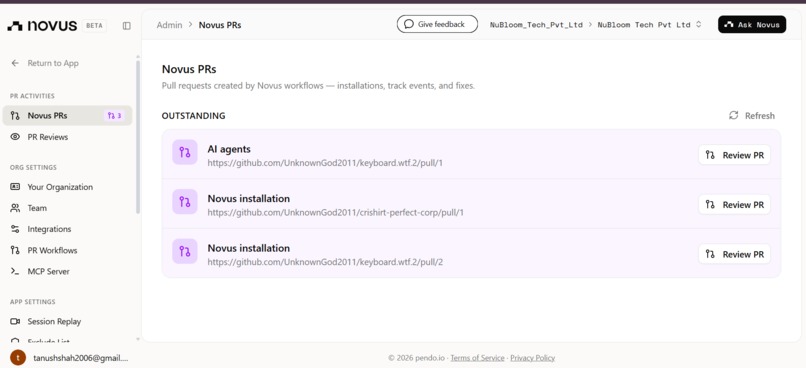Click the purple PR icon for keyboard.wtf.2/pull/2
806x368 pixels.
coord(185,251)
